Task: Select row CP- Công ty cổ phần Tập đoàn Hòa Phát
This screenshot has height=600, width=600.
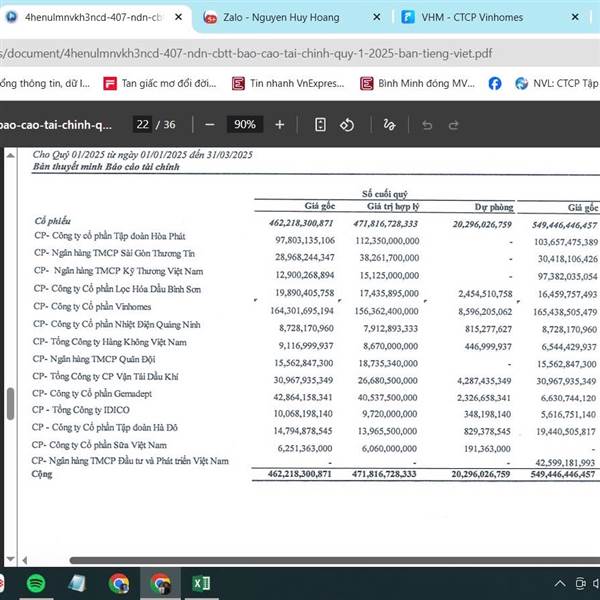Action: tap(110, 236)
